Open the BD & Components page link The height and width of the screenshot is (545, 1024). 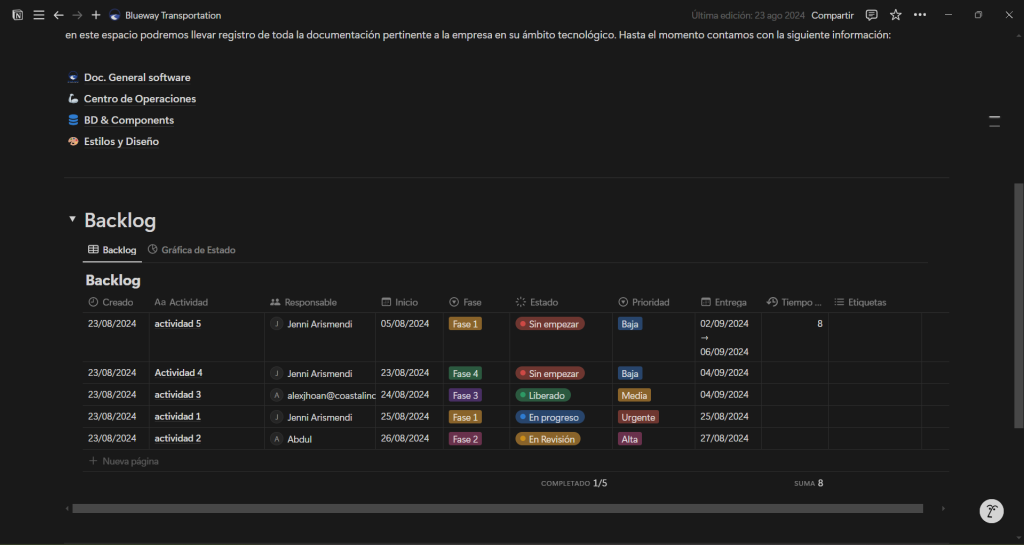[x=128, y=120]
